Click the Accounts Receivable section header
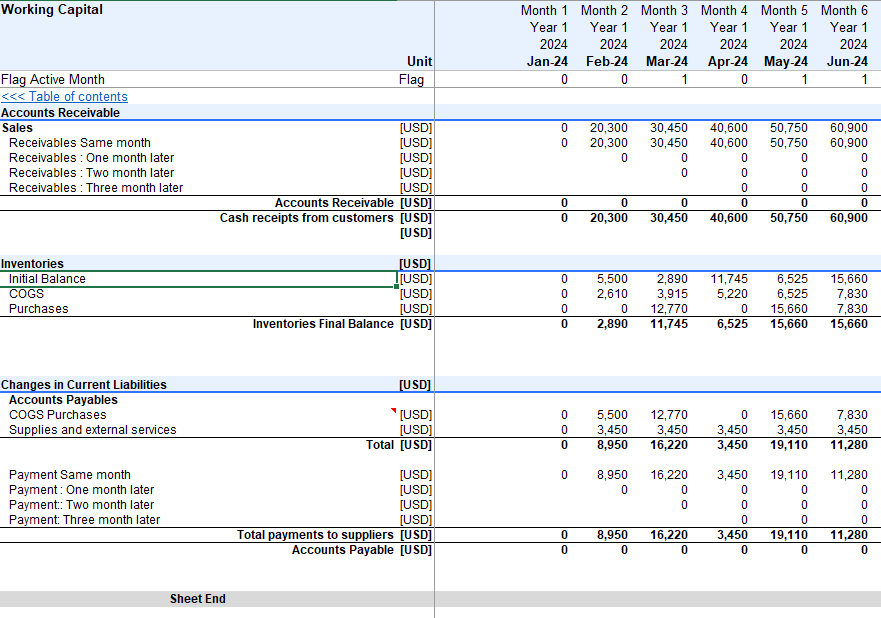 tap(60, 113)
